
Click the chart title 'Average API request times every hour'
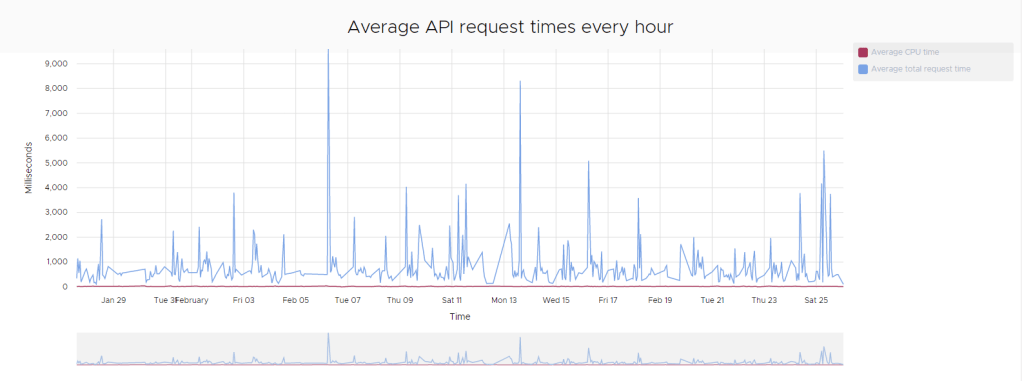pos(510,27)
